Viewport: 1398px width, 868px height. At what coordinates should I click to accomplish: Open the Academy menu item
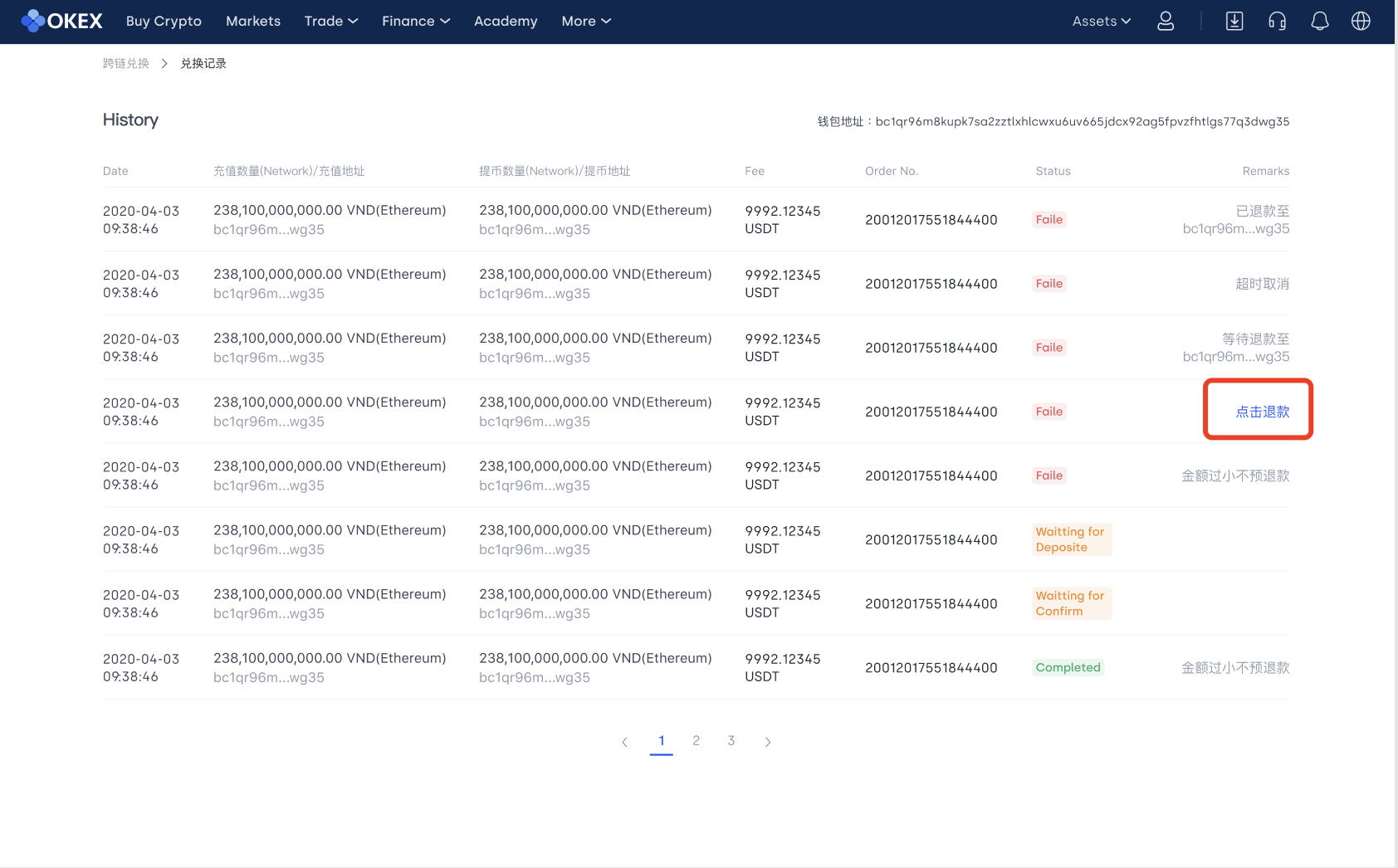[506, 22]
